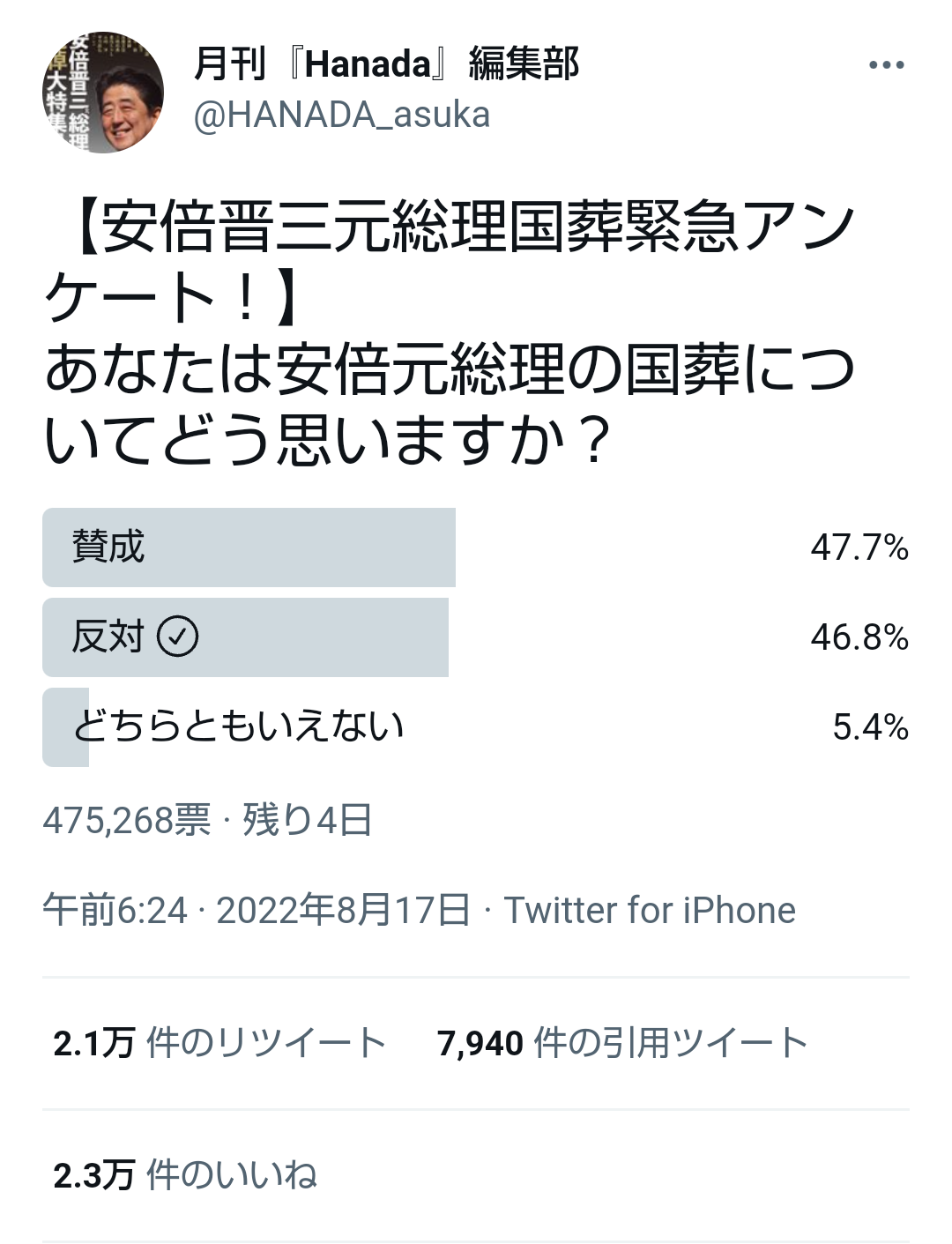952x1244 pixels.
Task: Open the 2022年8月17日 date link
Action: 343,911
